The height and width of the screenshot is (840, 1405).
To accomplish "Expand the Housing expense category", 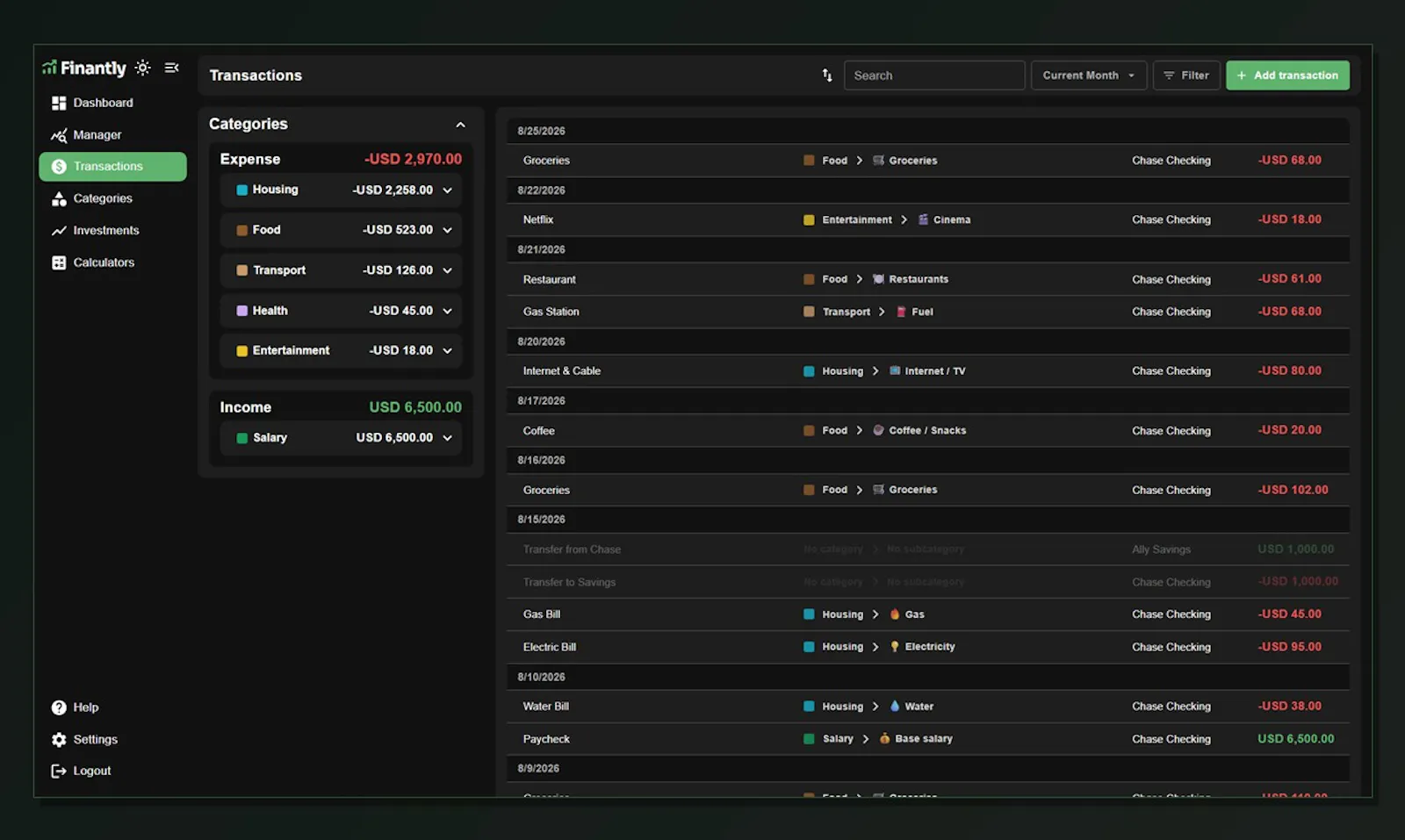I will coord(447,190).
